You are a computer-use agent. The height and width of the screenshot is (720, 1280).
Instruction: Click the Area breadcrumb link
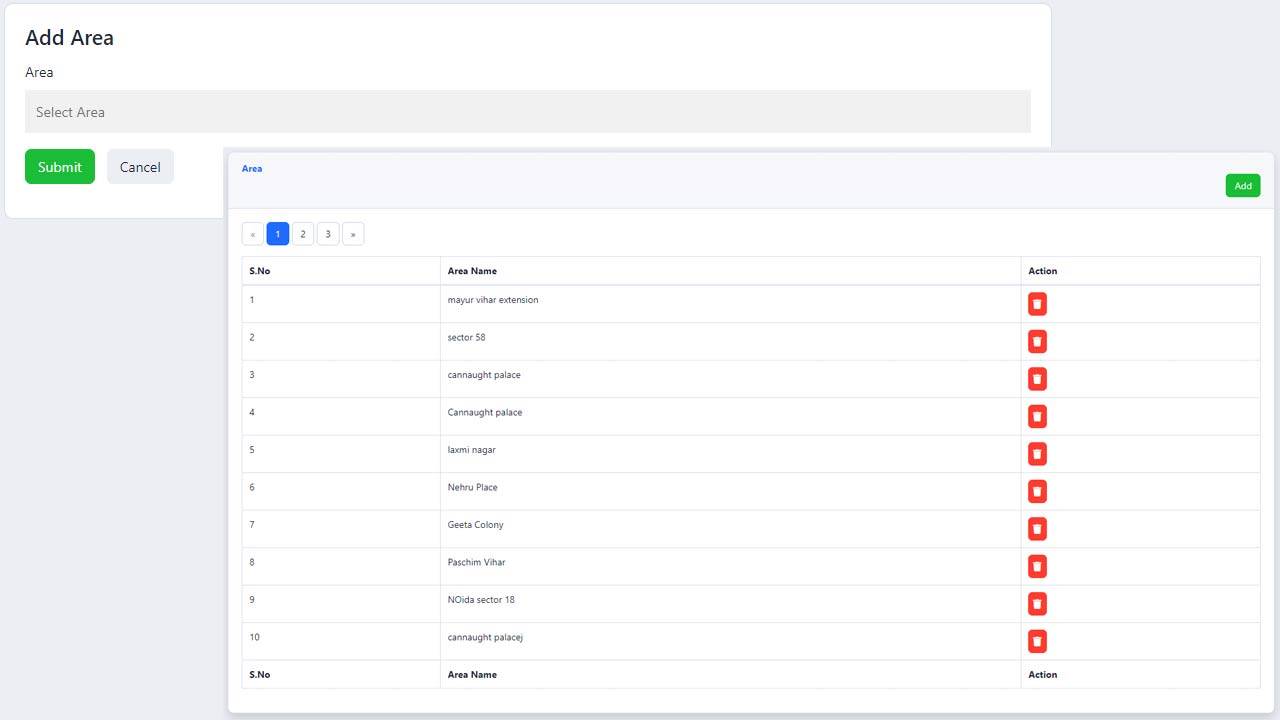[252, 169]
